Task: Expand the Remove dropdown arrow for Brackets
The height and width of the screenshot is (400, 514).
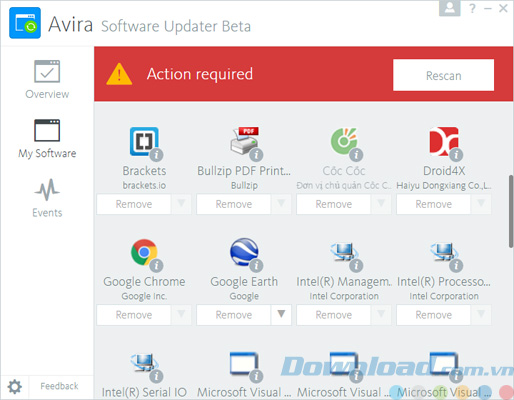Action: [181, 204]
